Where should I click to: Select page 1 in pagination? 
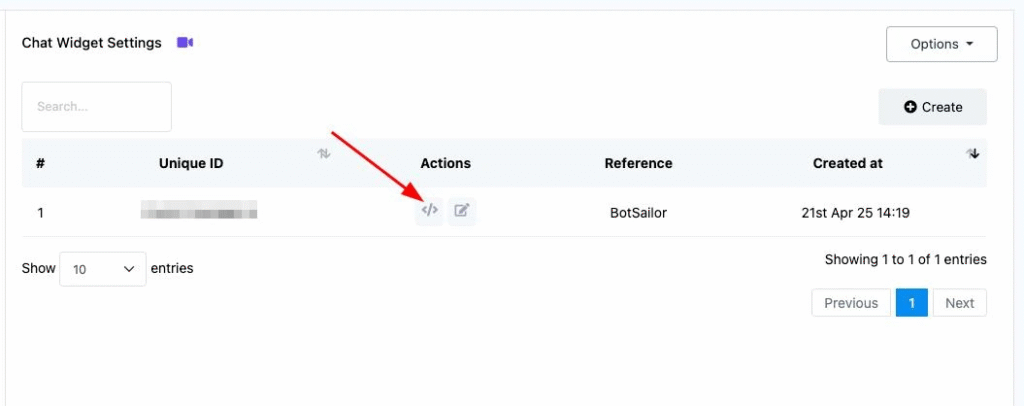tap(912, 303)
